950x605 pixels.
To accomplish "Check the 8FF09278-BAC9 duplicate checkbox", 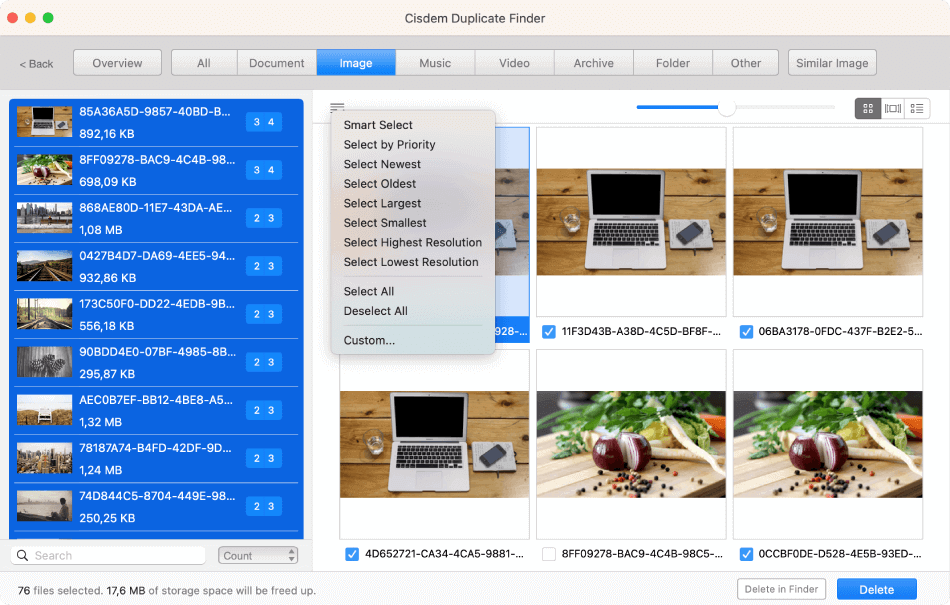I will (548, 554).
